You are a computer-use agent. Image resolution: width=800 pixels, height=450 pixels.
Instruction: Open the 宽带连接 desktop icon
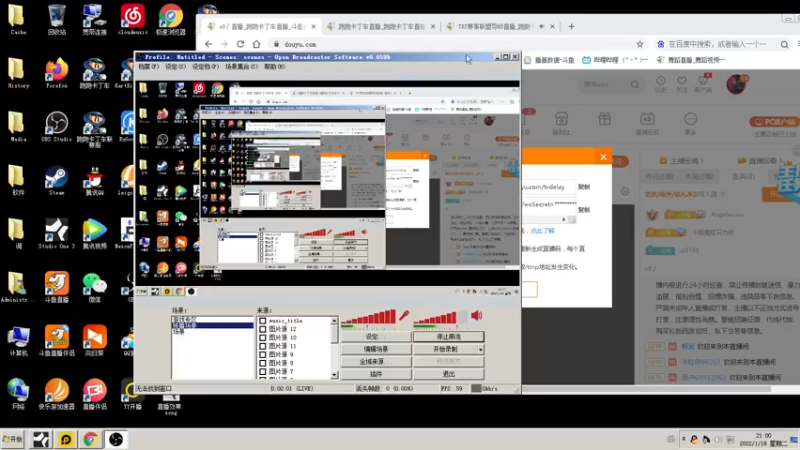(x=94, y=18)
